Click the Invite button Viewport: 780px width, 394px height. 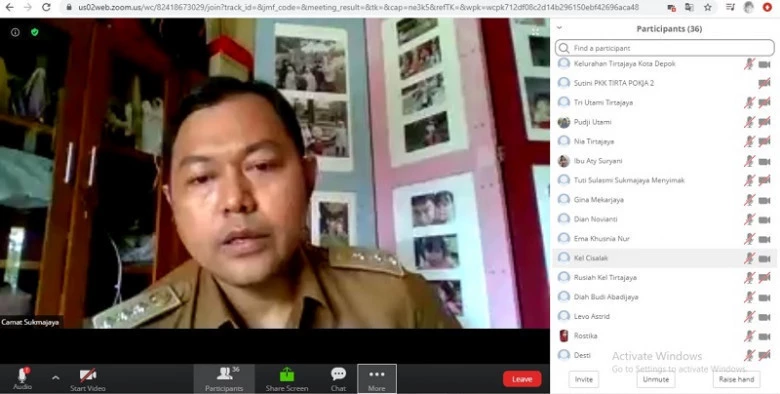coord(584,379)
